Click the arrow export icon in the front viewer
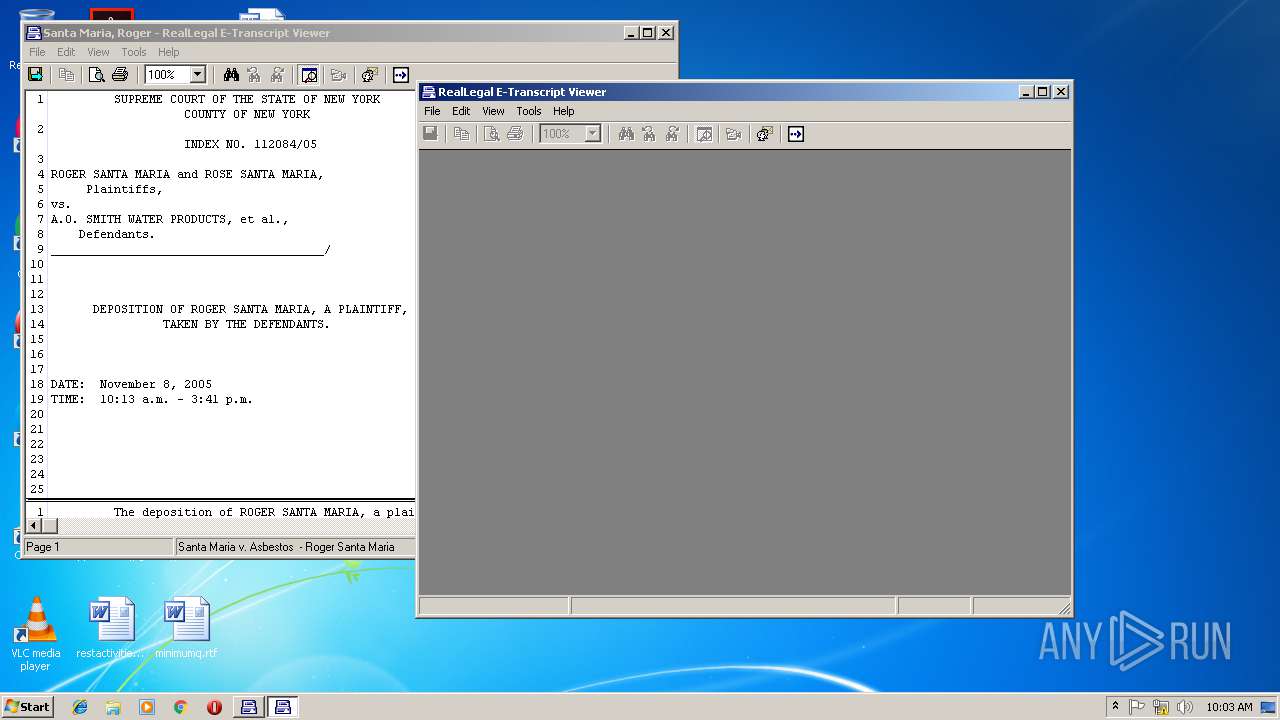Screen dimensions: 1280x720 pos(796,134)
